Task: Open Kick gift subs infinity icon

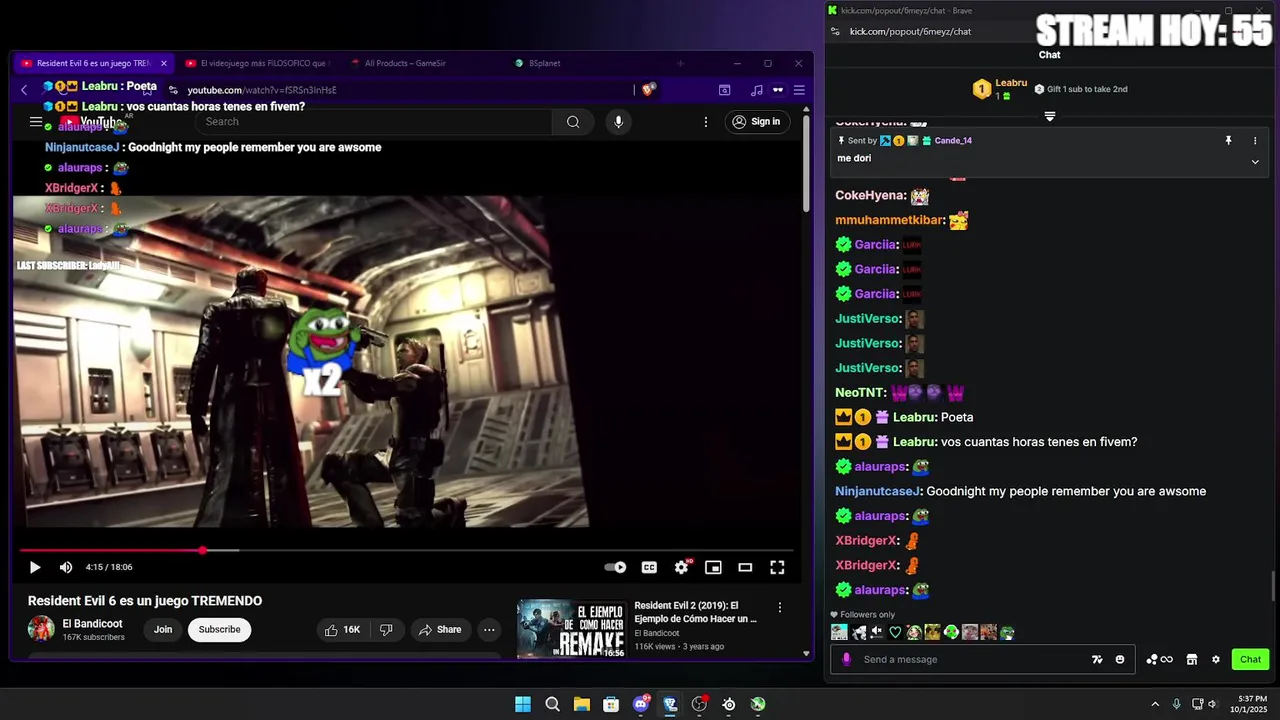Action: [x=1160, y=659]
